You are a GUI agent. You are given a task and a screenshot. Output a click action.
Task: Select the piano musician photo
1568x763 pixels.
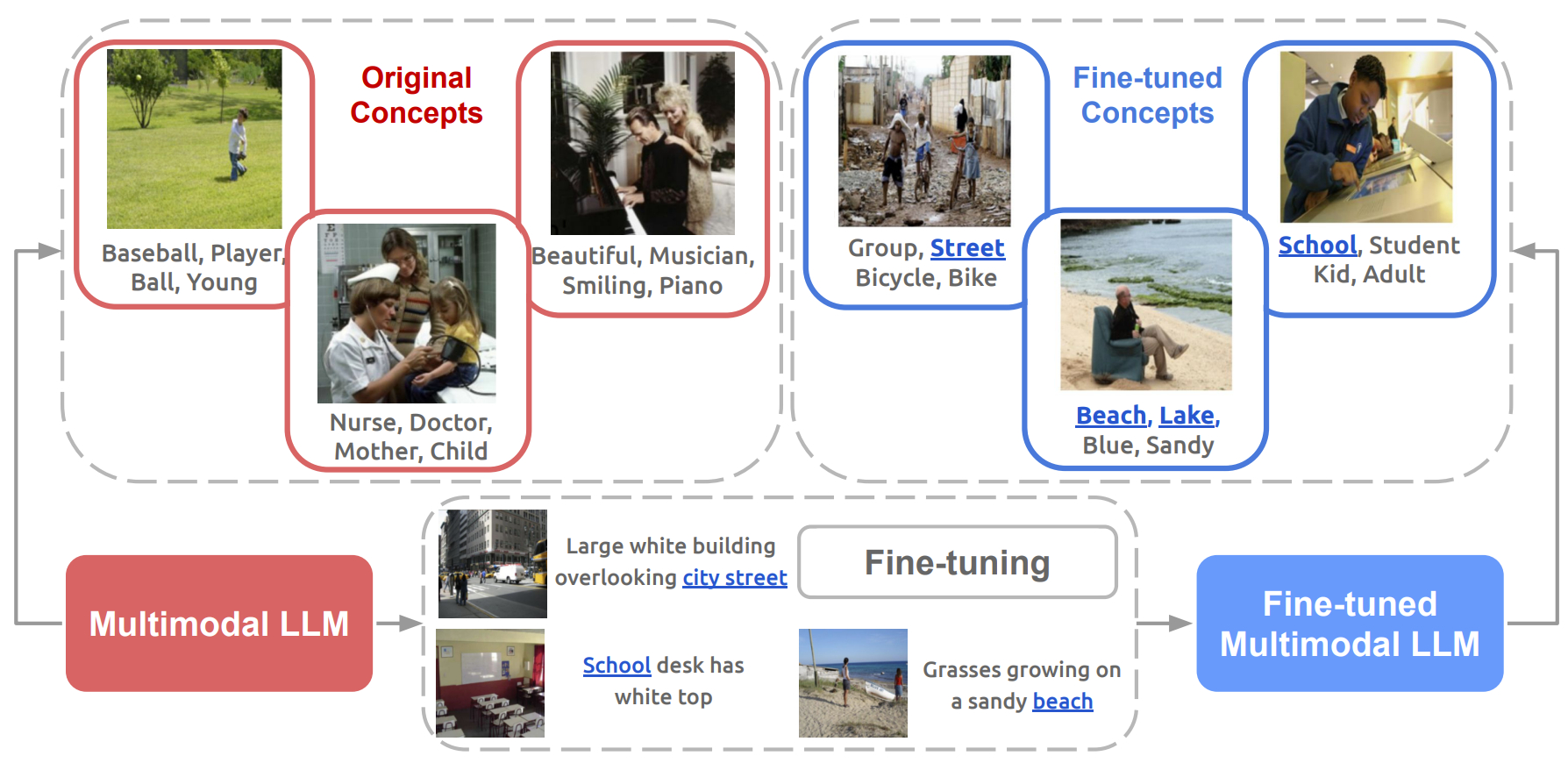(x=642, y=143)
